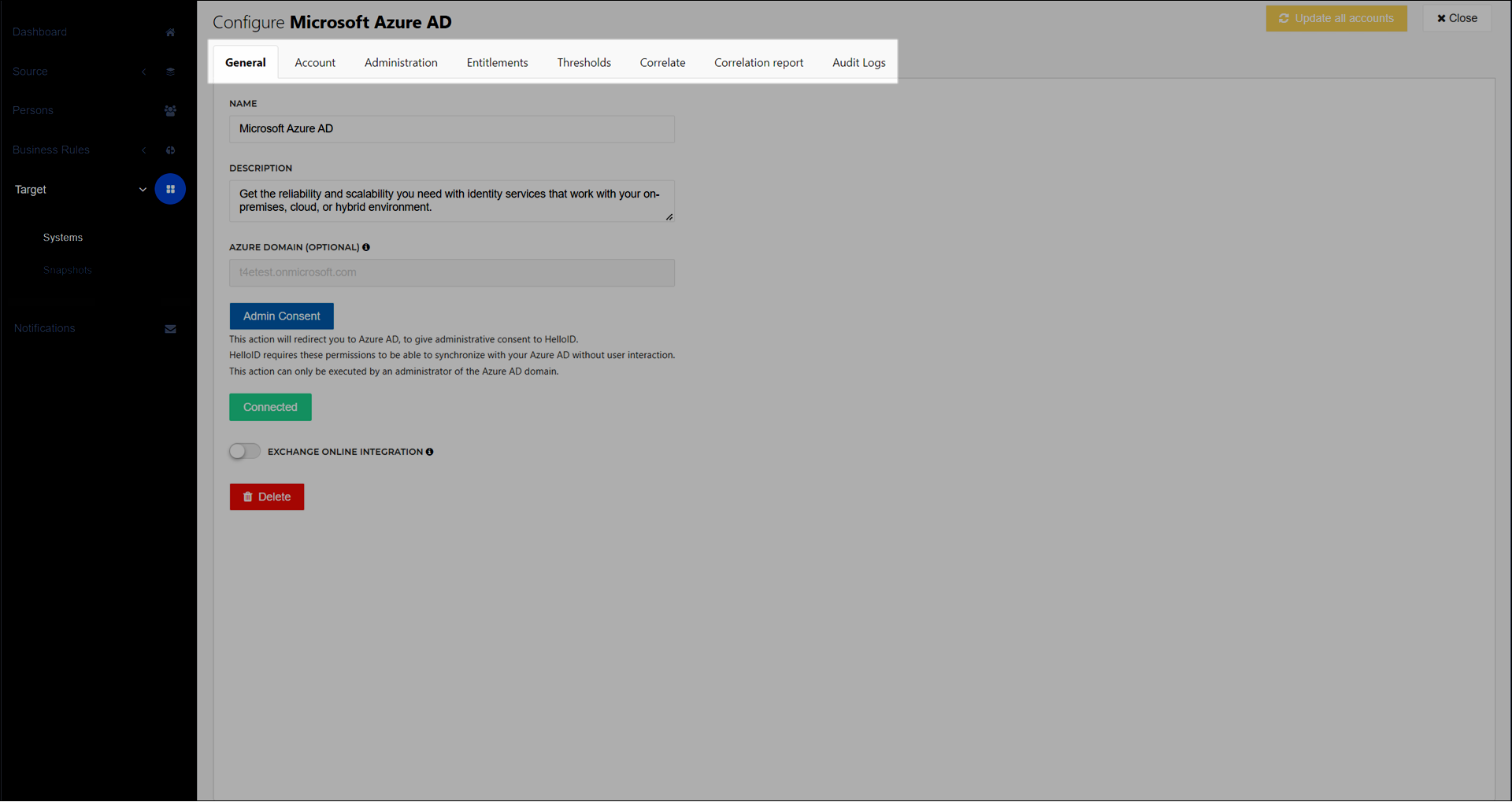Click the Business Rules icon
1512x802 pixels.
pyautogui.click(x=170, y=150)
